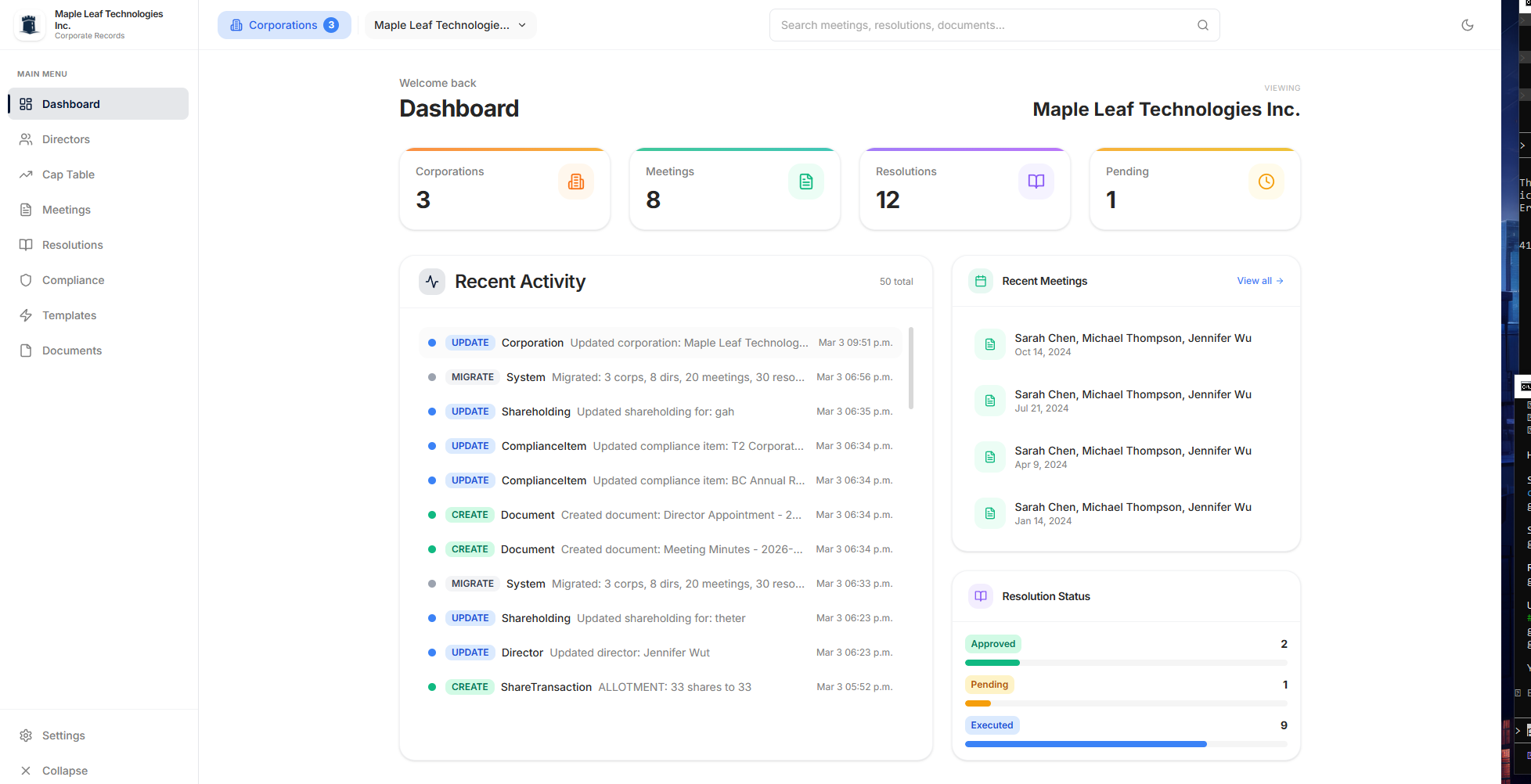Click the document icon for Oct 14, 2024 meeting
The image size is (1531, 784).
click(x=990, y=344)
